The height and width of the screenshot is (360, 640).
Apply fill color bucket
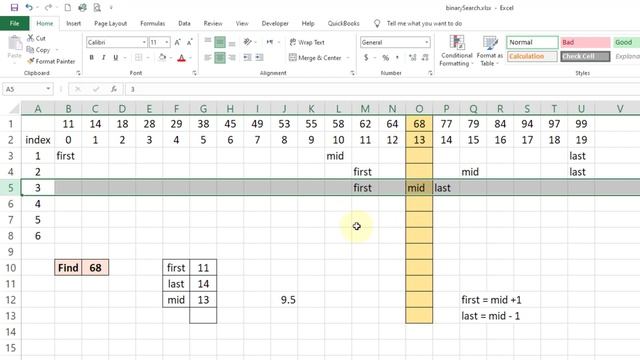pyautogui.click(x=162, y=58)
